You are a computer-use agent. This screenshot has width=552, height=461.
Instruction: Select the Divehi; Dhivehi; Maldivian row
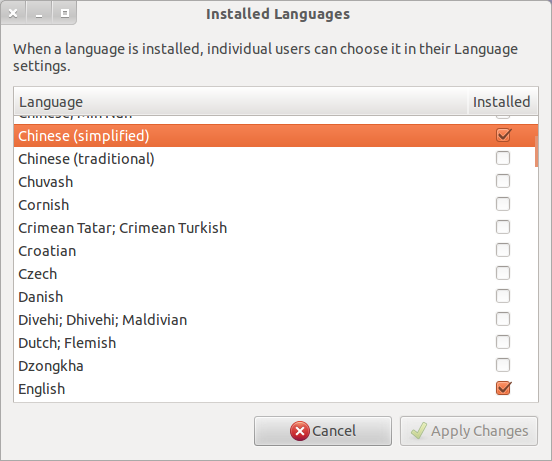276,320
